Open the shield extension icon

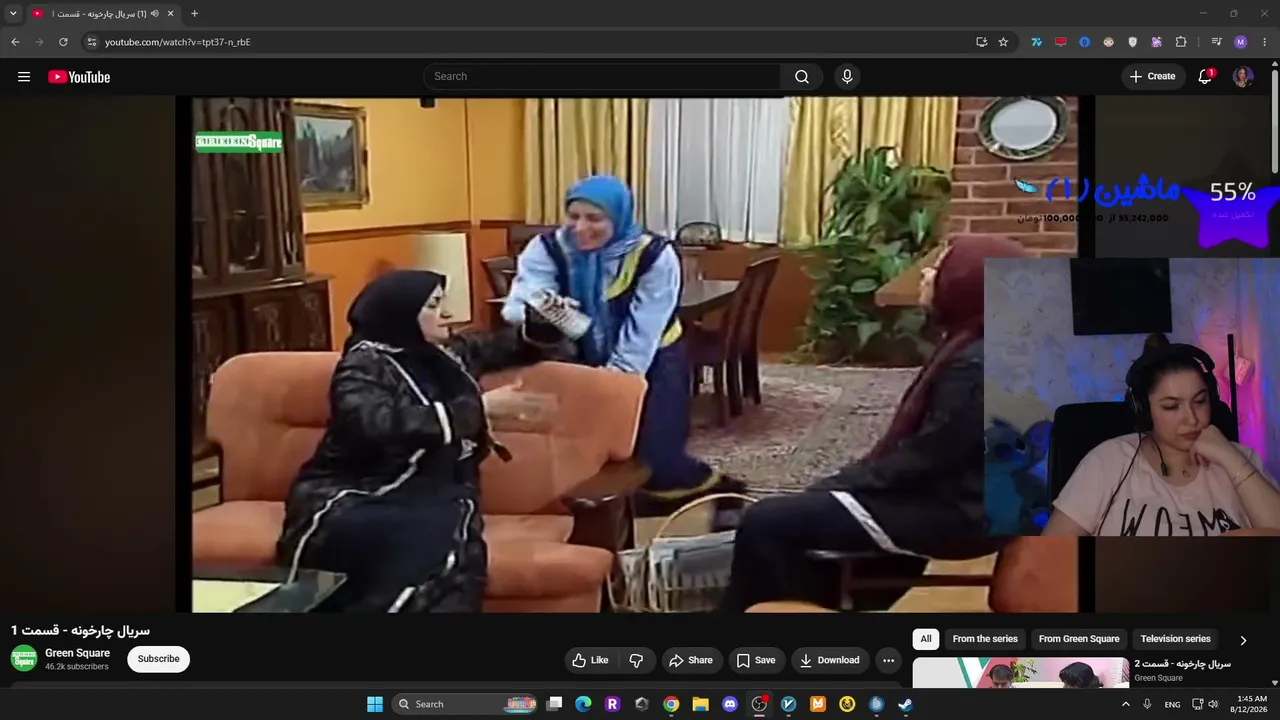[x=1132, y=42]
